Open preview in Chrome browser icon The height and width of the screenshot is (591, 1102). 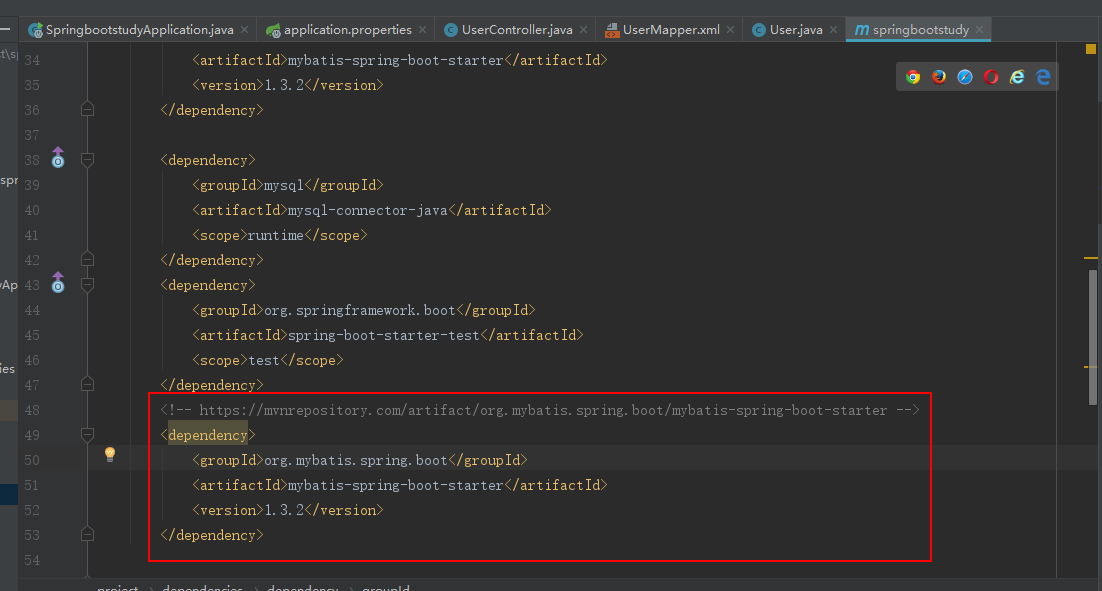[x=913, y=77]
